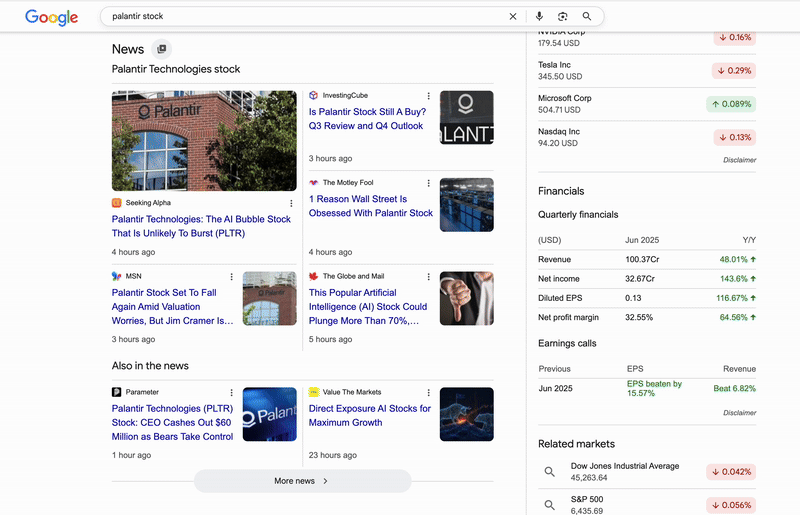Click S&P 500 0.056% change badge
Viewport: 800px width, 515px height.
pyautogui.click(x=731, y=505)
